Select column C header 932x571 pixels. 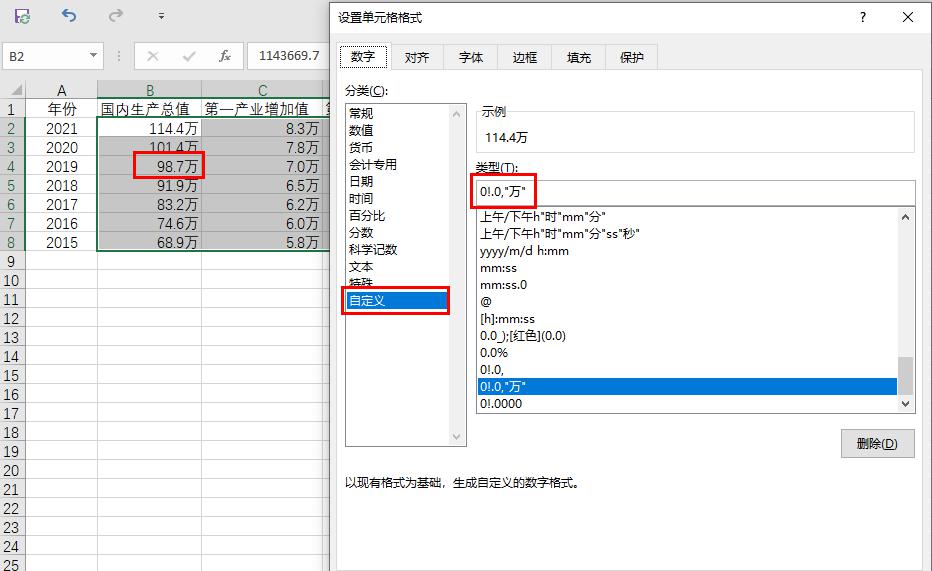point(263,90)
